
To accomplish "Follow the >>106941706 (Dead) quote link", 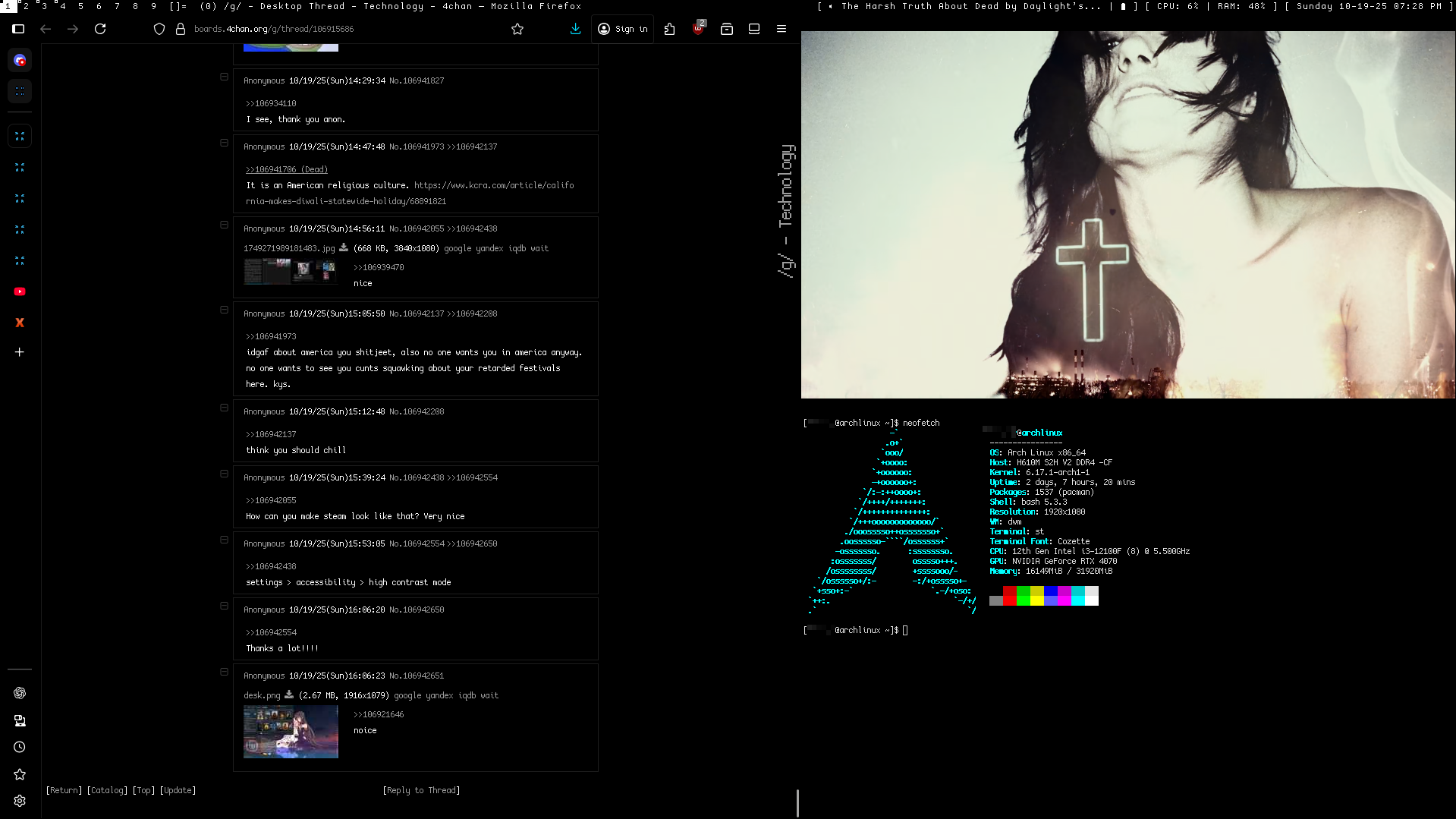I will tap(287, 169).
